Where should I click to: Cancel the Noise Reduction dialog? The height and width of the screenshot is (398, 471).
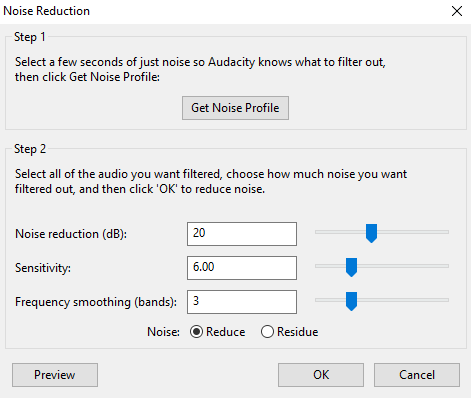[x=417, y=375]
